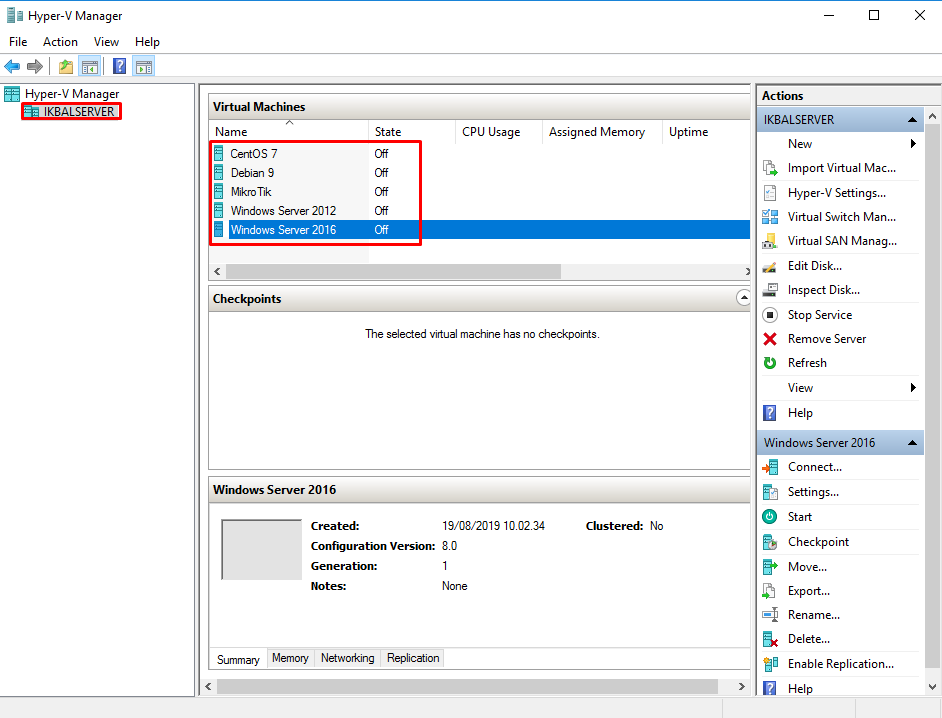Click the Forward arrow toolbar icon
The width and height of the screenshot is (942, 718).
35,66
